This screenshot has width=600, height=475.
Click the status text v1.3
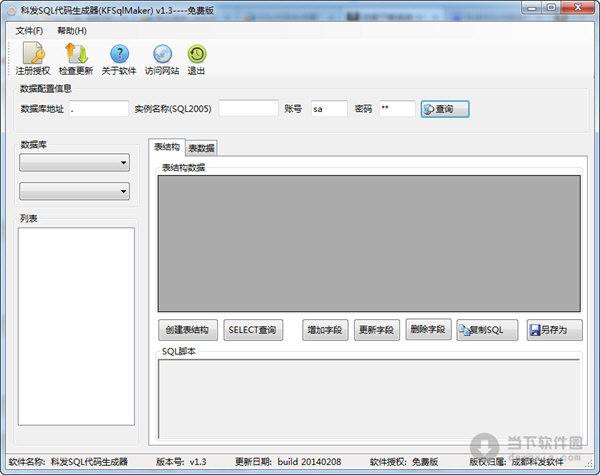(198, 462)
